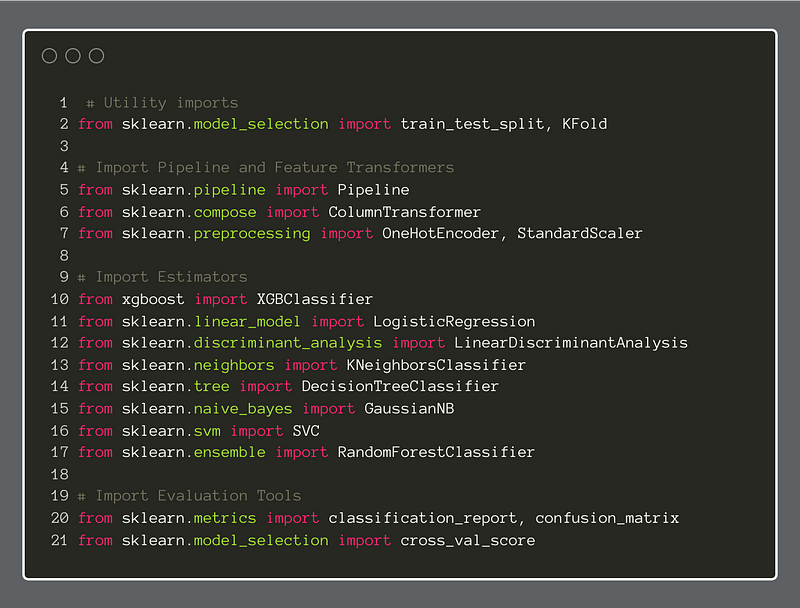Click 'OneHotEncoder' on line 7
Viewport: 800px width, 608px height.
click(x=440, y=234)
